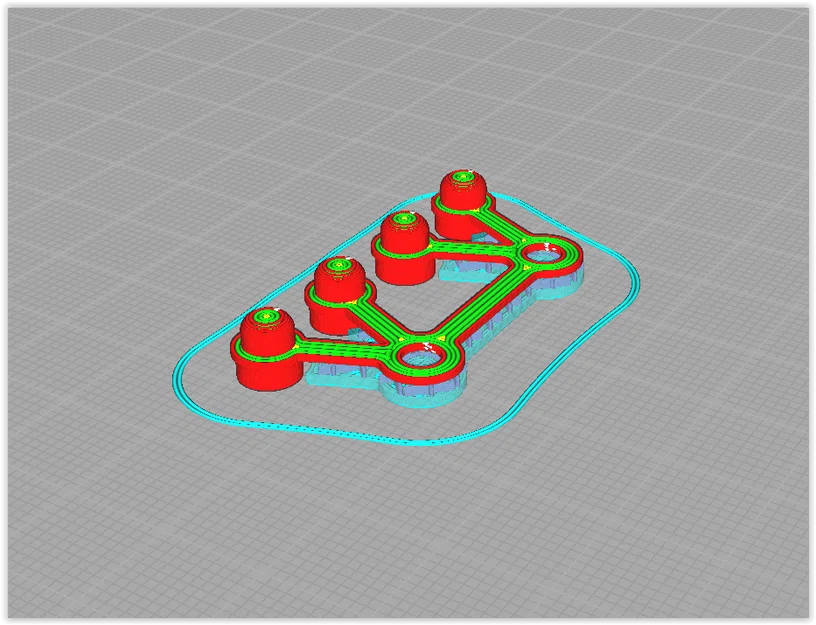Click the green top surface between rings
Screen dimensions: 816x625
(484, 303)
